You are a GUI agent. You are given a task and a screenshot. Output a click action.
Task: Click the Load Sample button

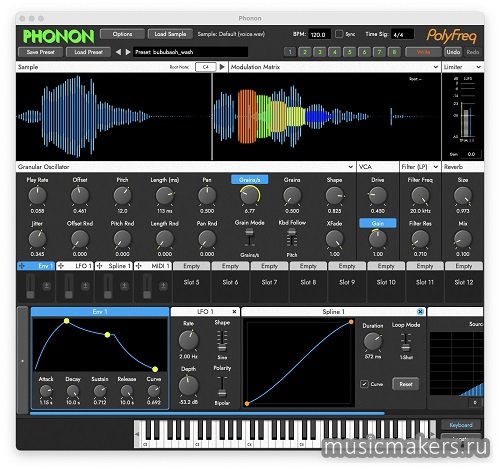click(170, 34)
